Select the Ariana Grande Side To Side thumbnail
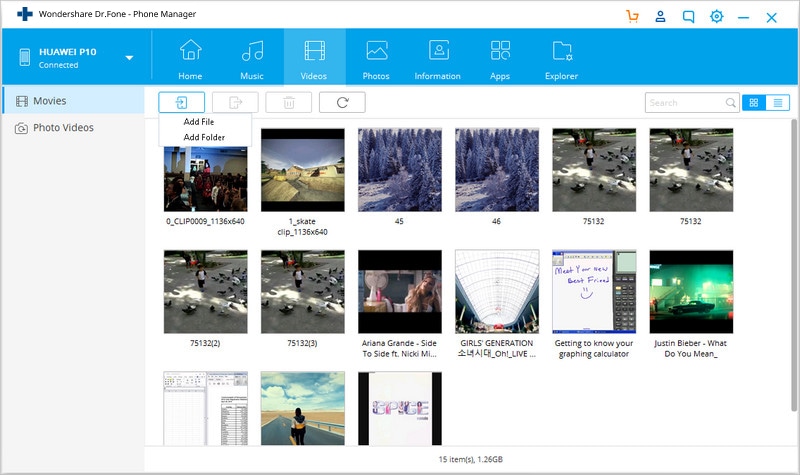Screen dimensions: 800x475 tap(400, 292)
